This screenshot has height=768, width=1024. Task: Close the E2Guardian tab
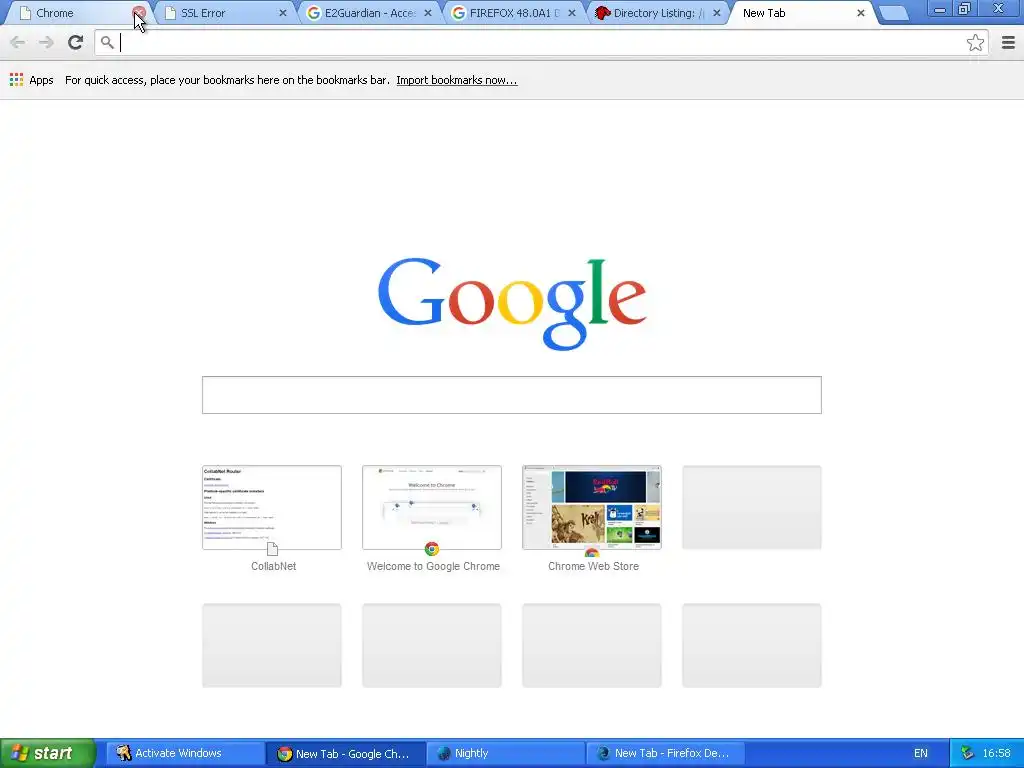point(428,13)
